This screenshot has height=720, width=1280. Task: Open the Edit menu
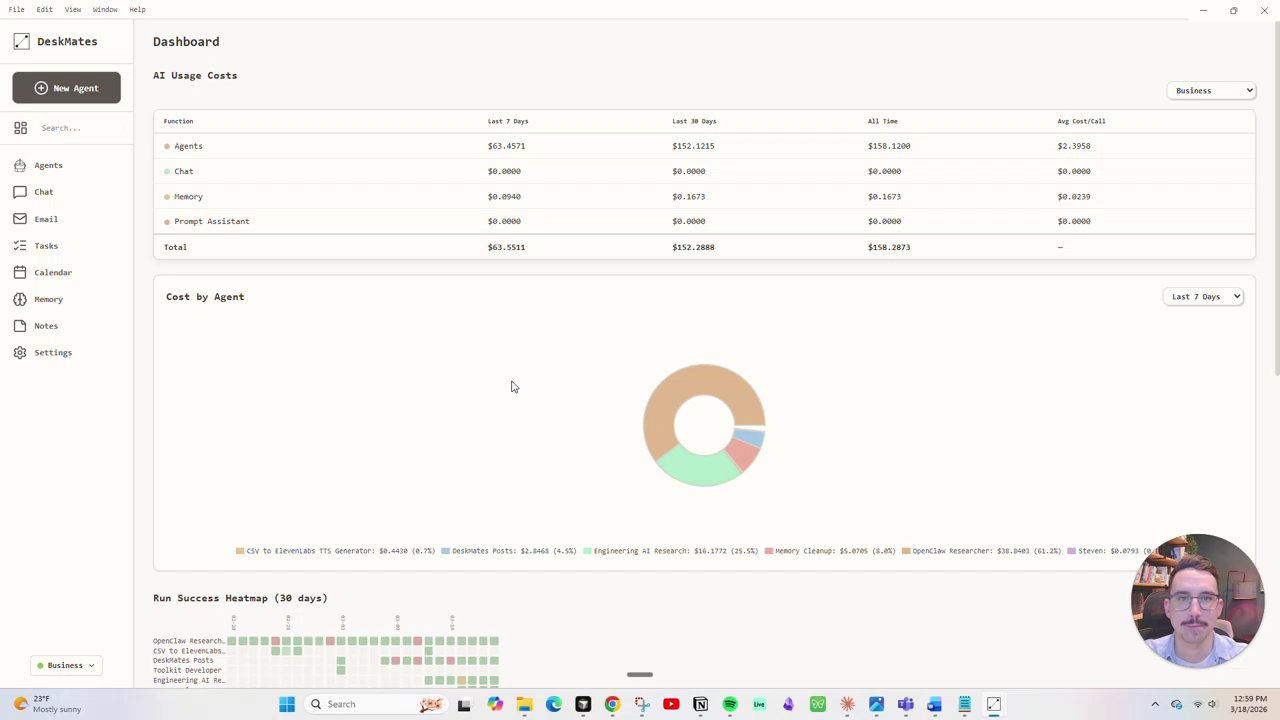click(45, 10)
